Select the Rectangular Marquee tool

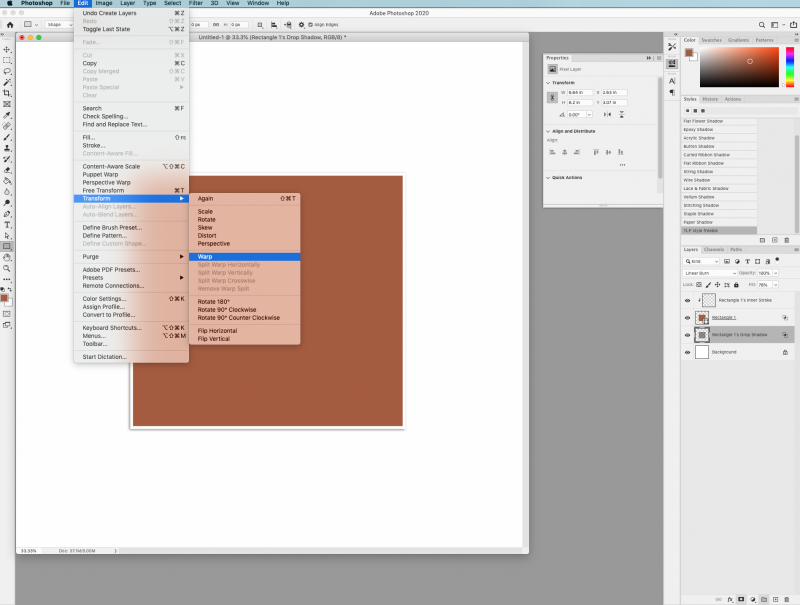[x=7, y=60]
